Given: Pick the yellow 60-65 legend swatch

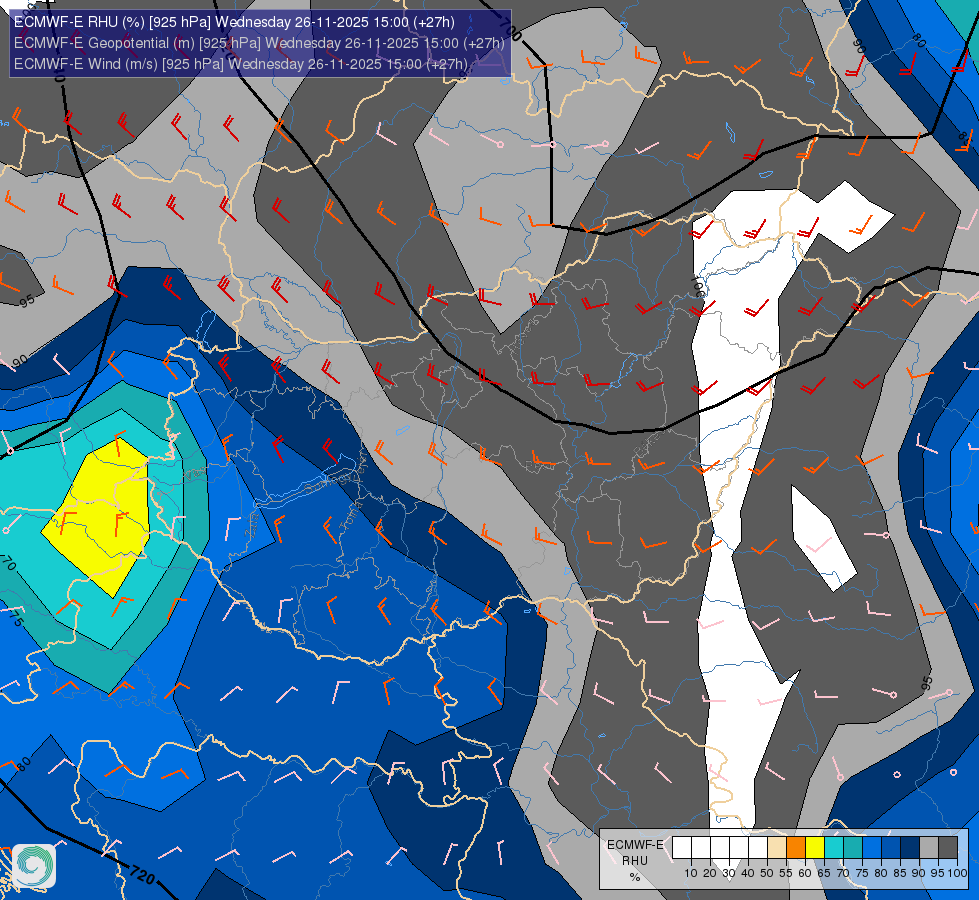Looking at the screenshot, I should tap(815, 848).
